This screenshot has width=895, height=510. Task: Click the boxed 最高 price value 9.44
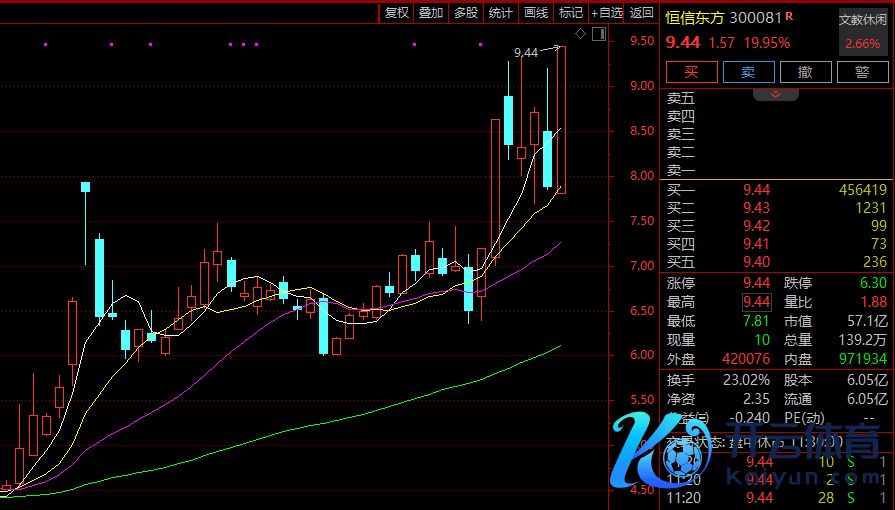(x=756, y=302)
